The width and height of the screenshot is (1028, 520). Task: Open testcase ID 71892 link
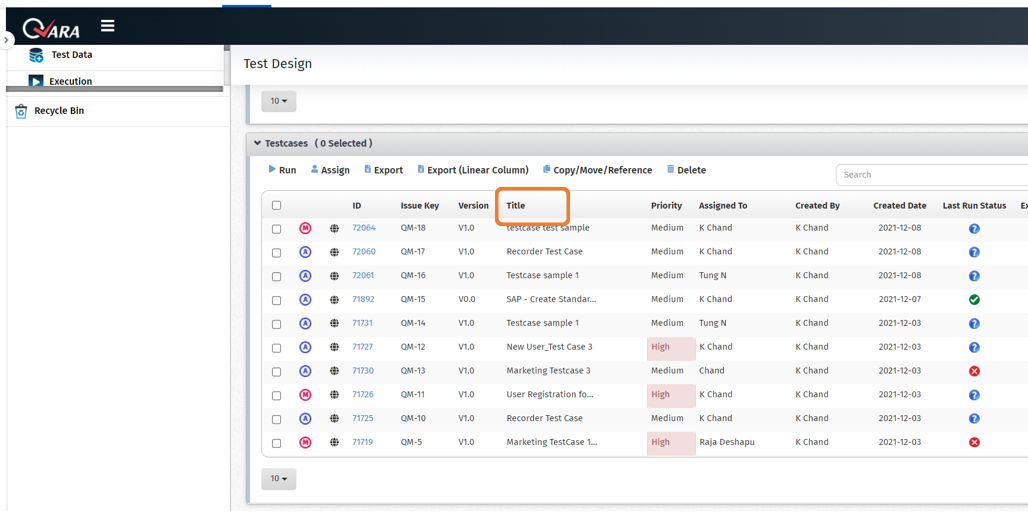(363, 299)
